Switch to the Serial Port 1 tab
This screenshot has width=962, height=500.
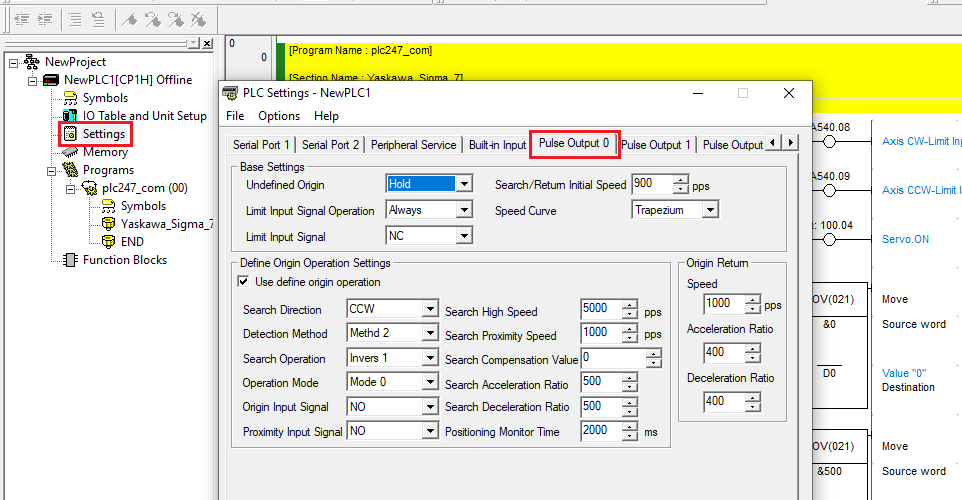tap(261, 145)
